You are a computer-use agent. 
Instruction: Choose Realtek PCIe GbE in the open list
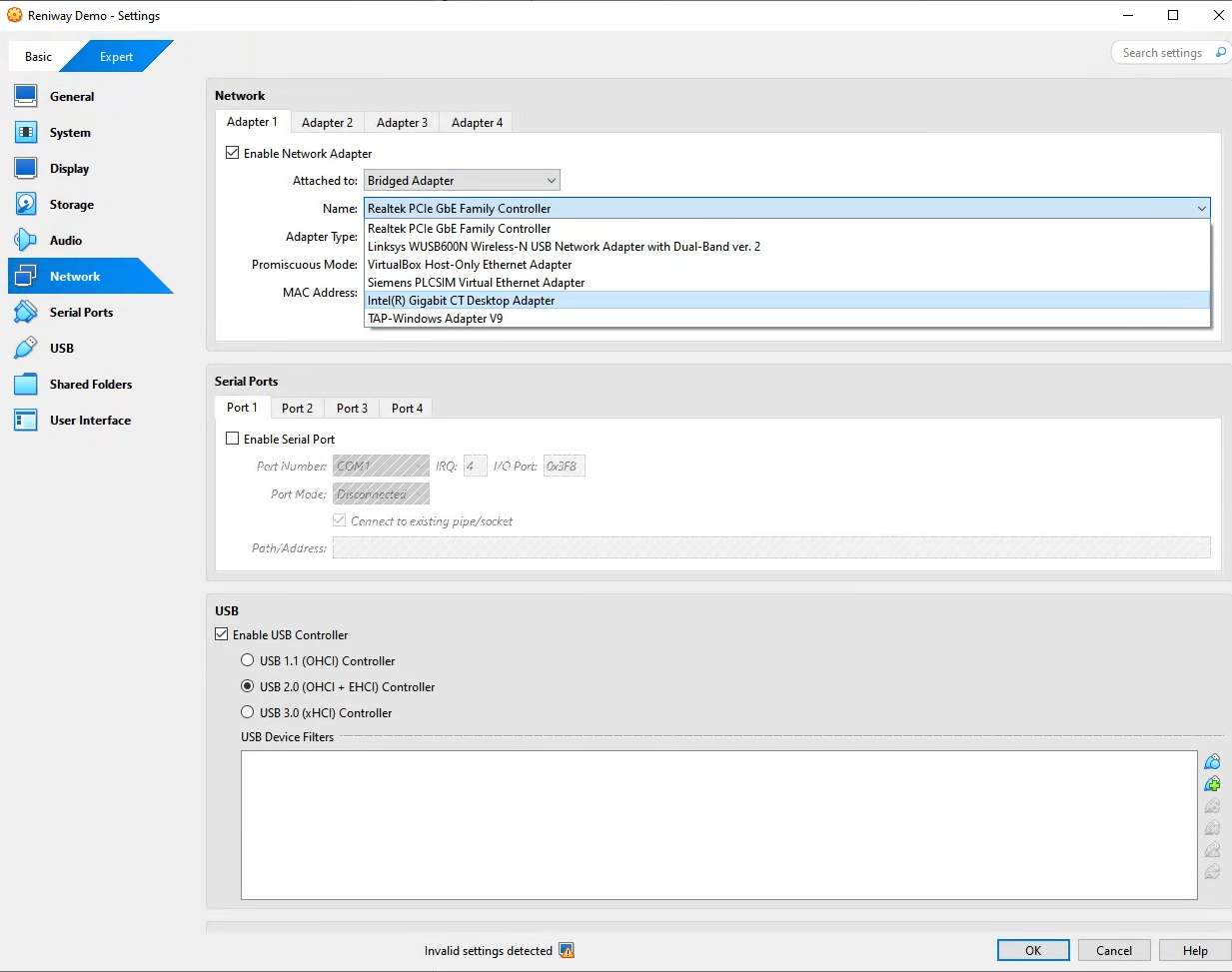click(787, 229)
